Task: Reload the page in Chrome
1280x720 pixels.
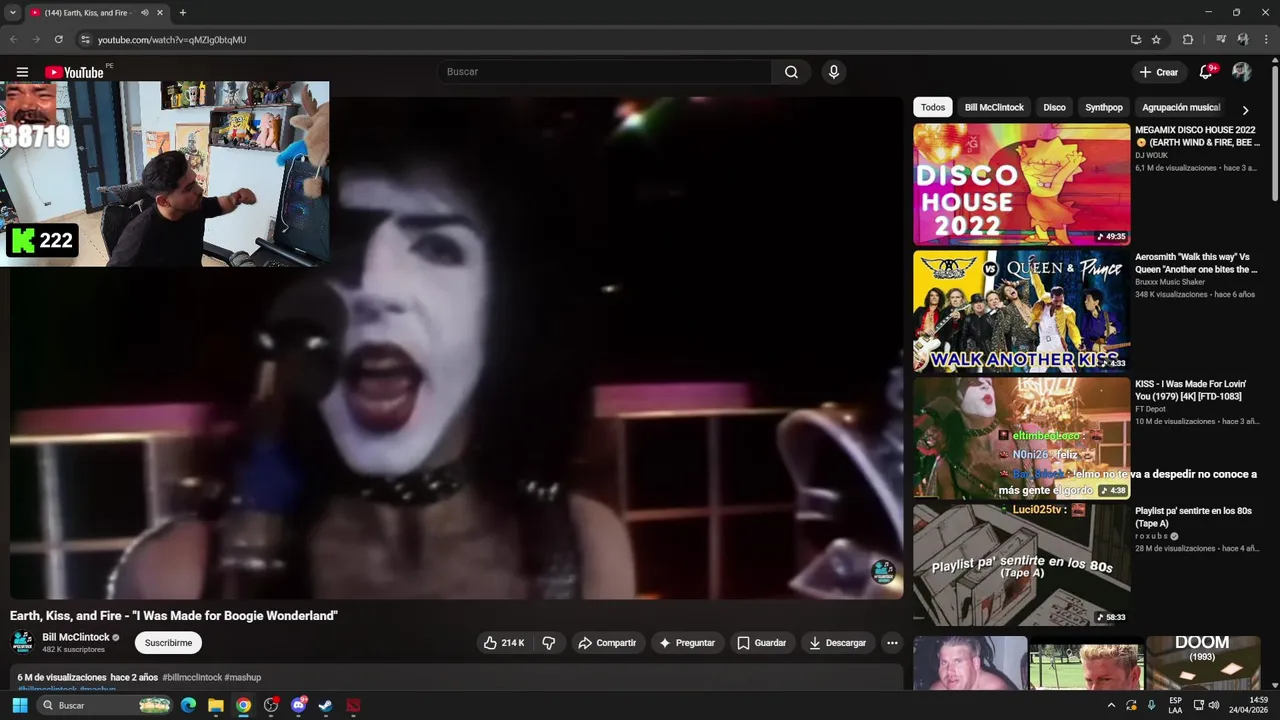Action: pyautogui.click(x=58, y=40)
